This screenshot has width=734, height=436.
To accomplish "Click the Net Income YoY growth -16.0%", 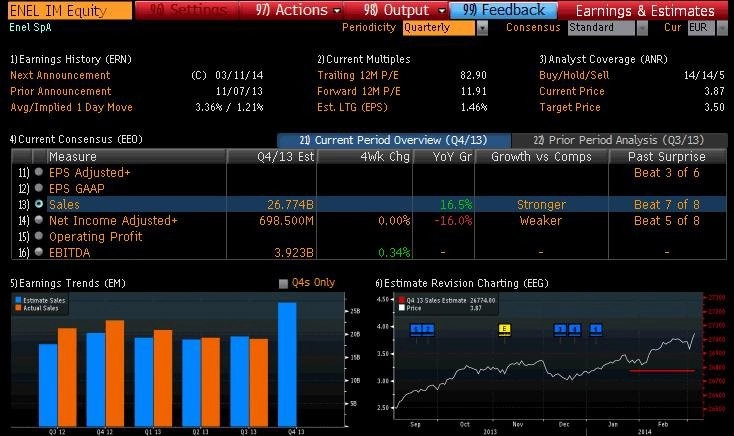I will pos(453,221).
